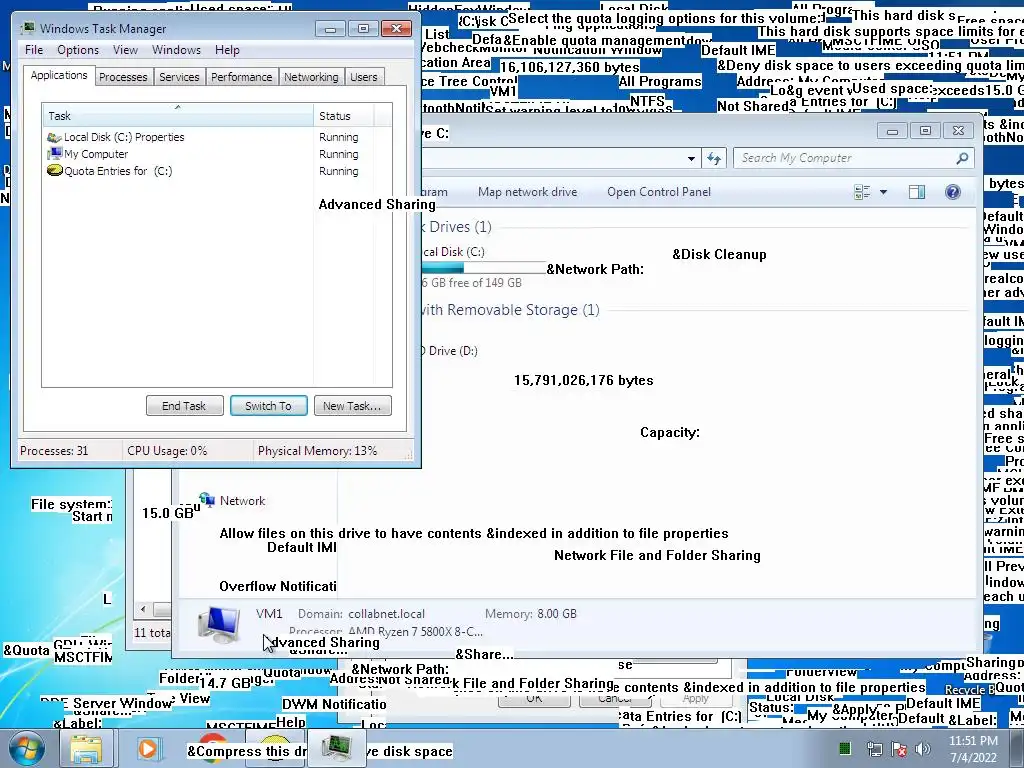Viewport: 1024px width, 768px height.
Task: Click the Change your view icon
Action: [862, 192]
